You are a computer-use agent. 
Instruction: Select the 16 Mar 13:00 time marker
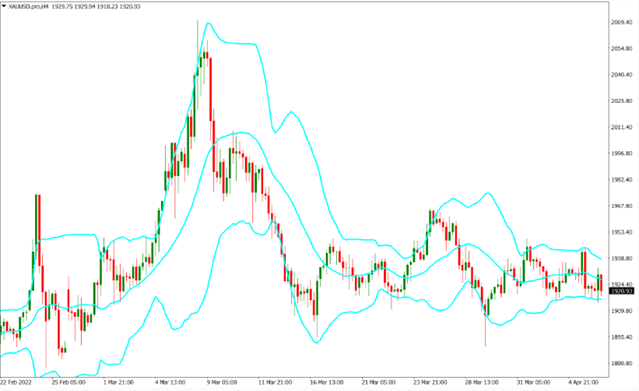[x=326, y=382]
